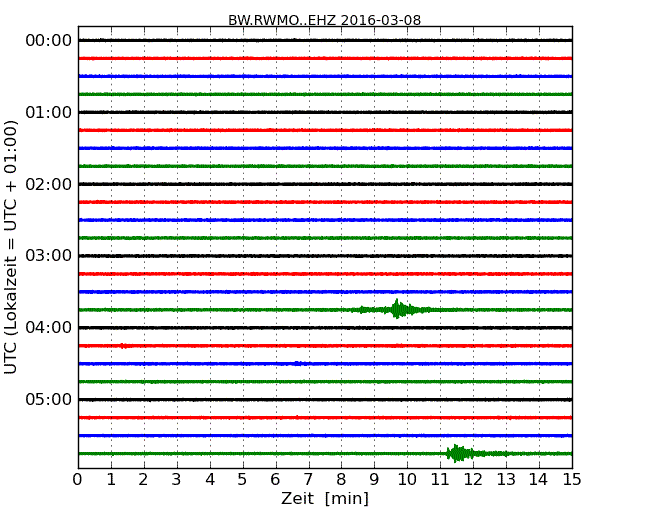
Task: Click the 00:00 time axis label
Action: pyautogui.click(x=49, y=41)
